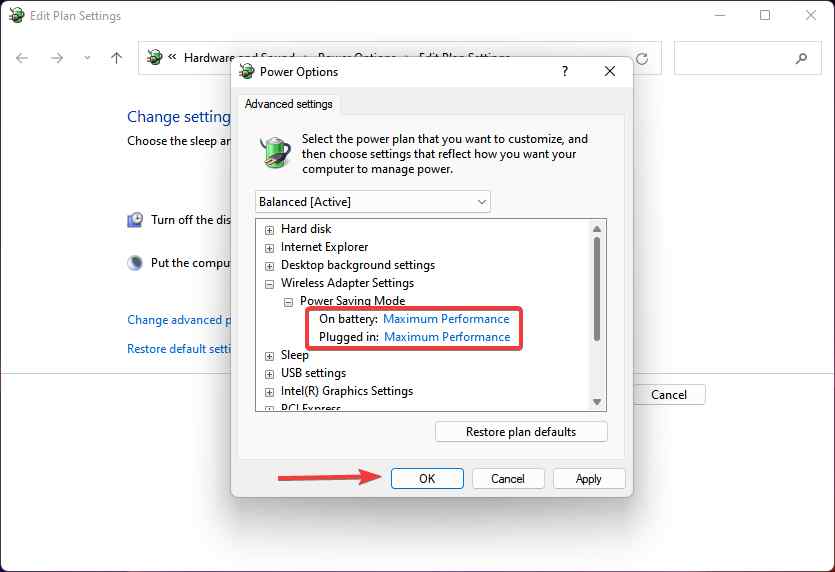Open the recent locations chevron beside Forward
Screen dimensions: 835x572
[87, 58]
